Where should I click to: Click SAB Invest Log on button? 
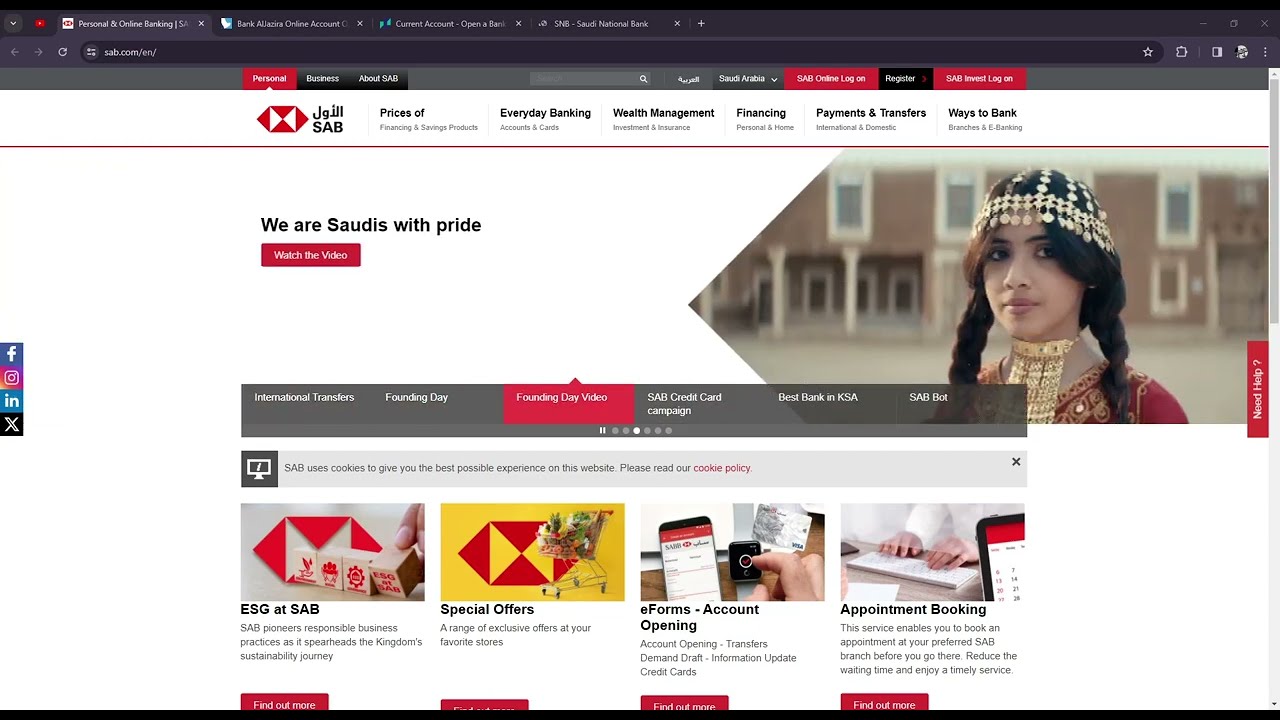[979, 79]
